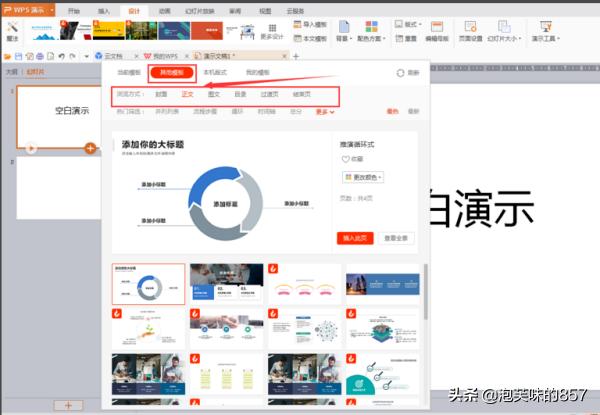
Task: Open the More Designs grid icon
Action: pyautogui.click(x=272, y=28)
